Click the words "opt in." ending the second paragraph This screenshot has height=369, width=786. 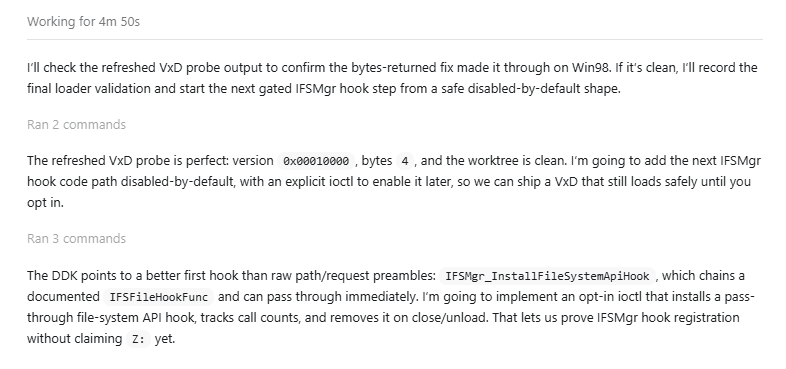pyautogui.click(x=46, y=203)
